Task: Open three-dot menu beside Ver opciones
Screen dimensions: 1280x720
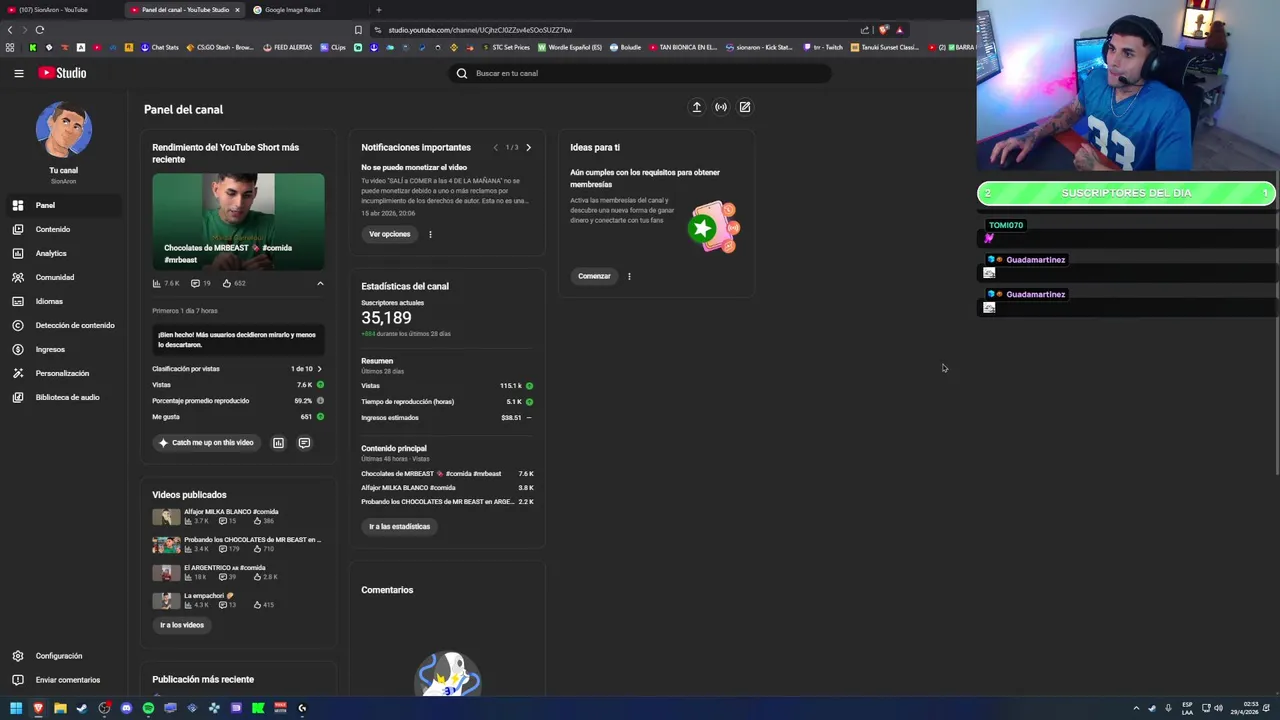Action: point(430,234)
